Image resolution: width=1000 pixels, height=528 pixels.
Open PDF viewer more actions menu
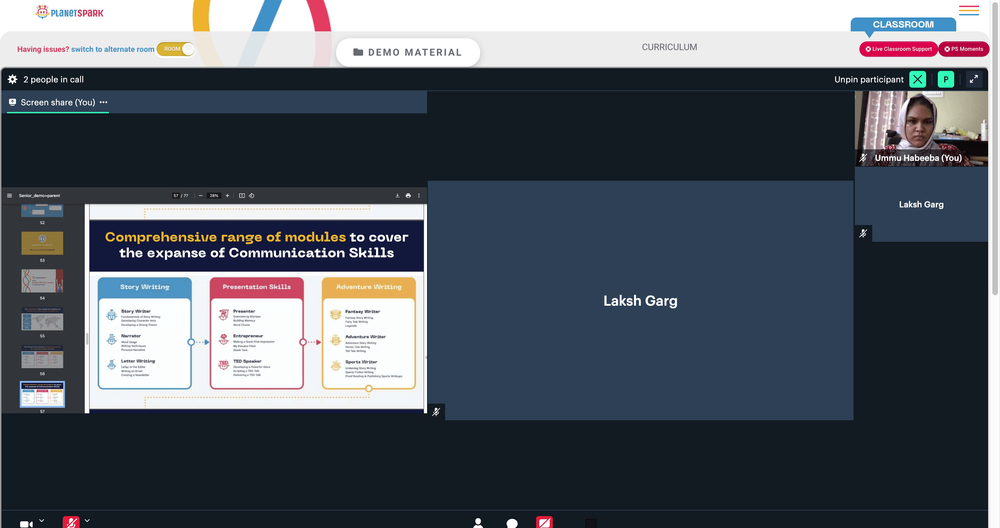(x=419, y=196)
